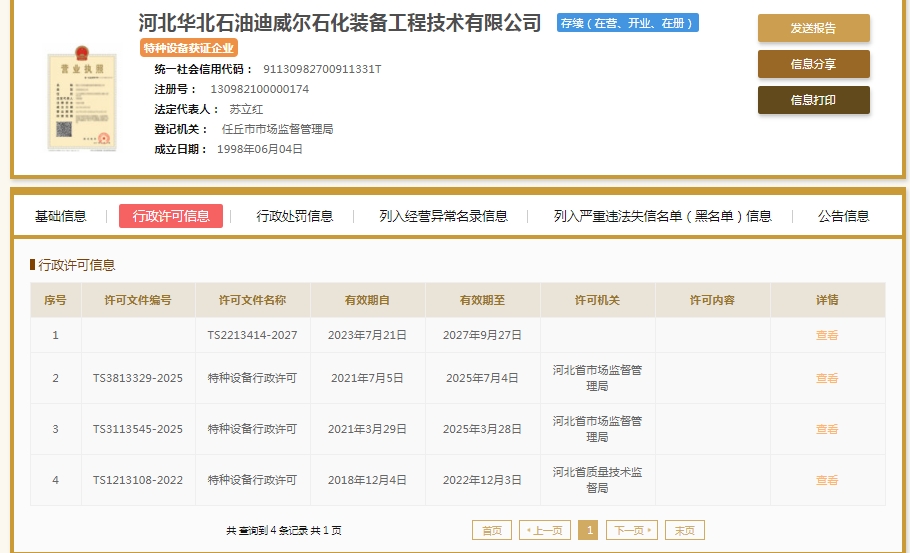910x553 pixels.
Task: Click the 有效期至 column header
Action: [x=482, y=300]
